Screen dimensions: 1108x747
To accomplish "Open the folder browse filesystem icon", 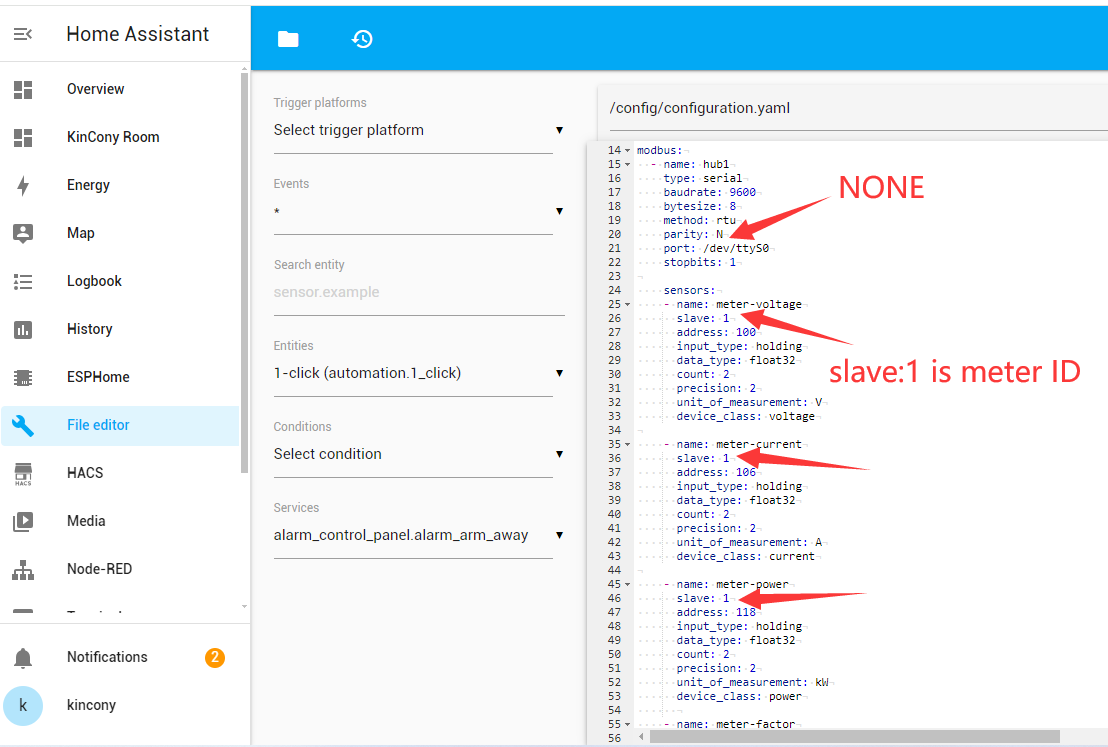I will [288, 39].
